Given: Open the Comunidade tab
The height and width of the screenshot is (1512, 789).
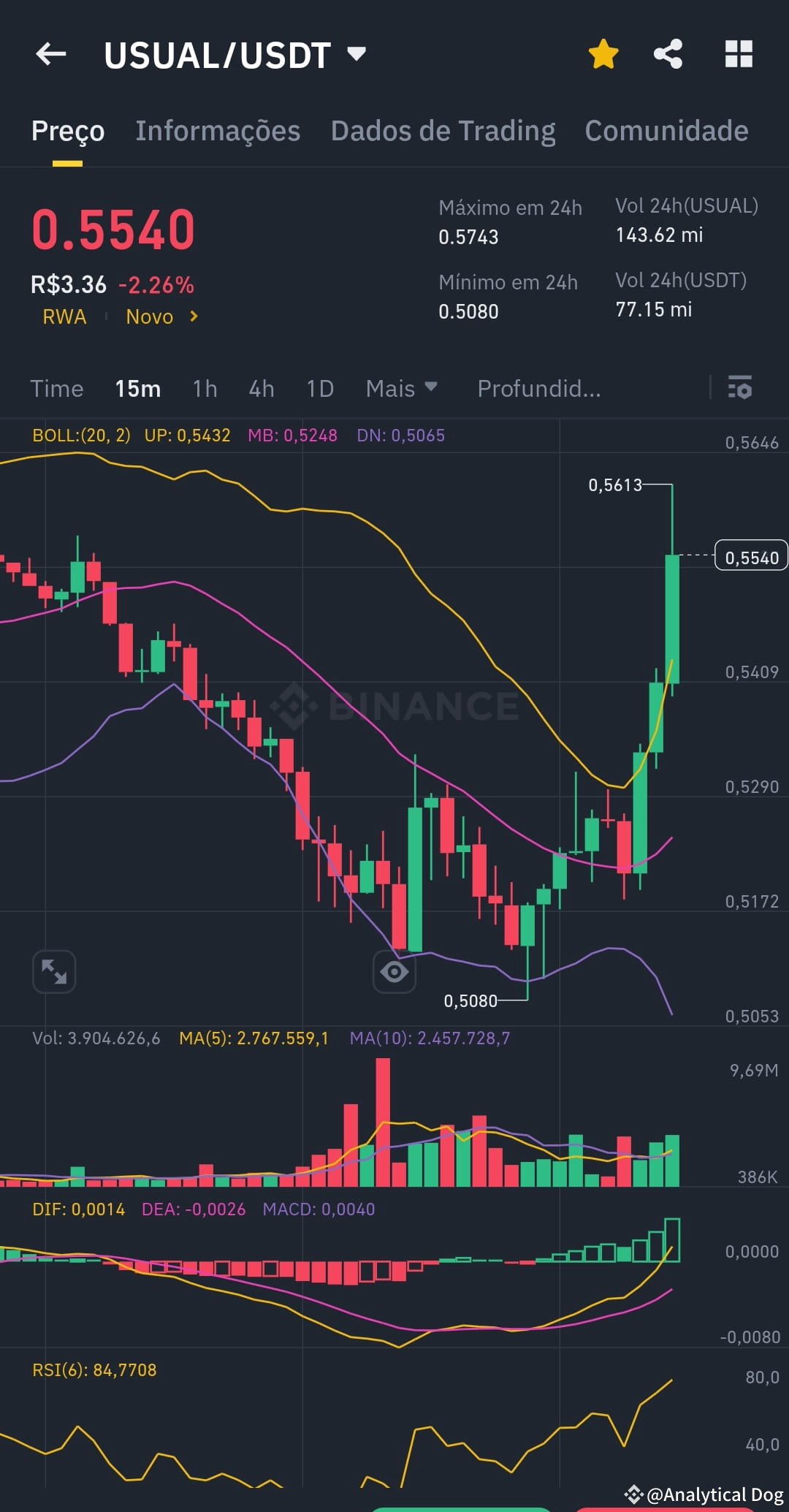Looking at the screenshot, I should pos(666,130).
